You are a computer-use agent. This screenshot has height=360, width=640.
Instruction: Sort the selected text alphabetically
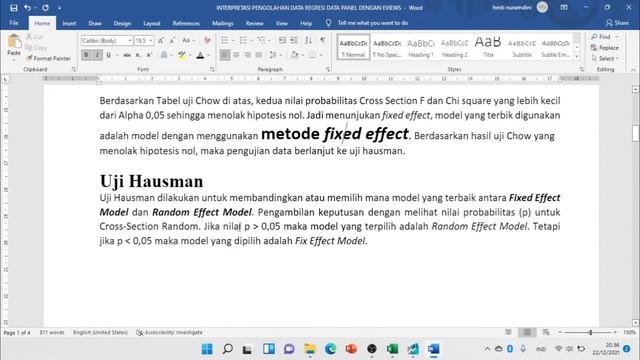pyautogui.click(x=308, y=40)
